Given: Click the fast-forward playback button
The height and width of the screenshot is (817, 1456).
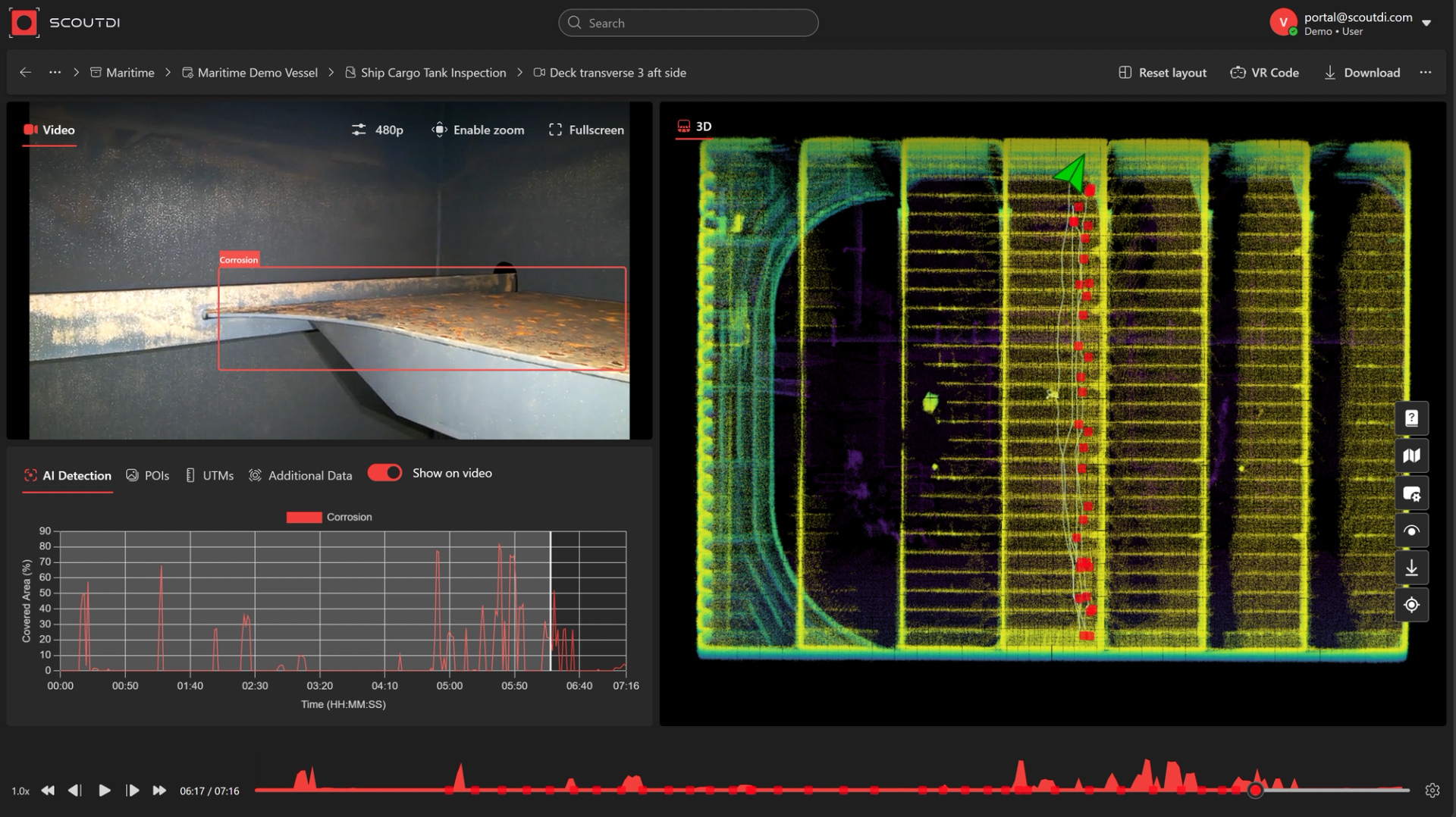Looking at the screenshot, I should pyautogui.click(x=159, y=790).
